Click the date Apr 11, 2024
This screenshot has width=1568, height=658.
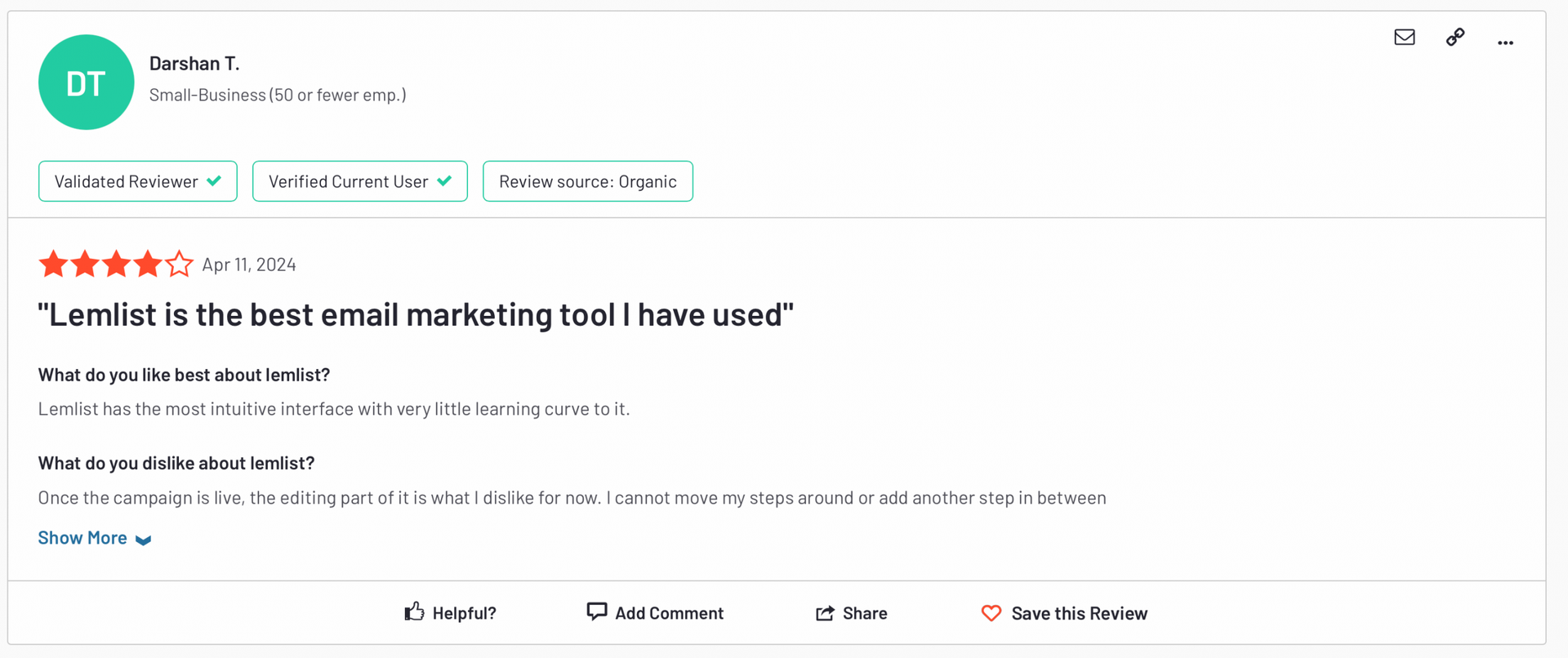(x=249, y=265)
